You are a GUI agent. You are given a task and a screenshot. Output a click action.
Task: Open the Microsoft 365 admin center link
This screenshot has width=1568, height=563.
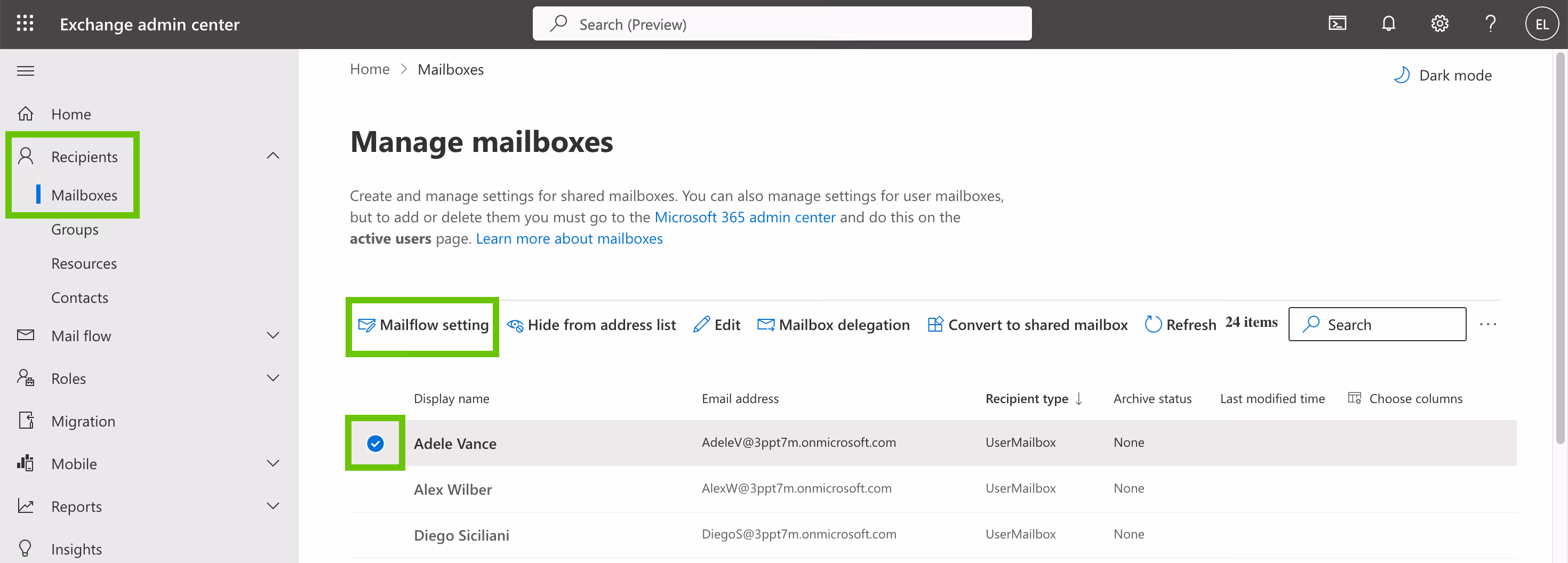click(745, 216)
